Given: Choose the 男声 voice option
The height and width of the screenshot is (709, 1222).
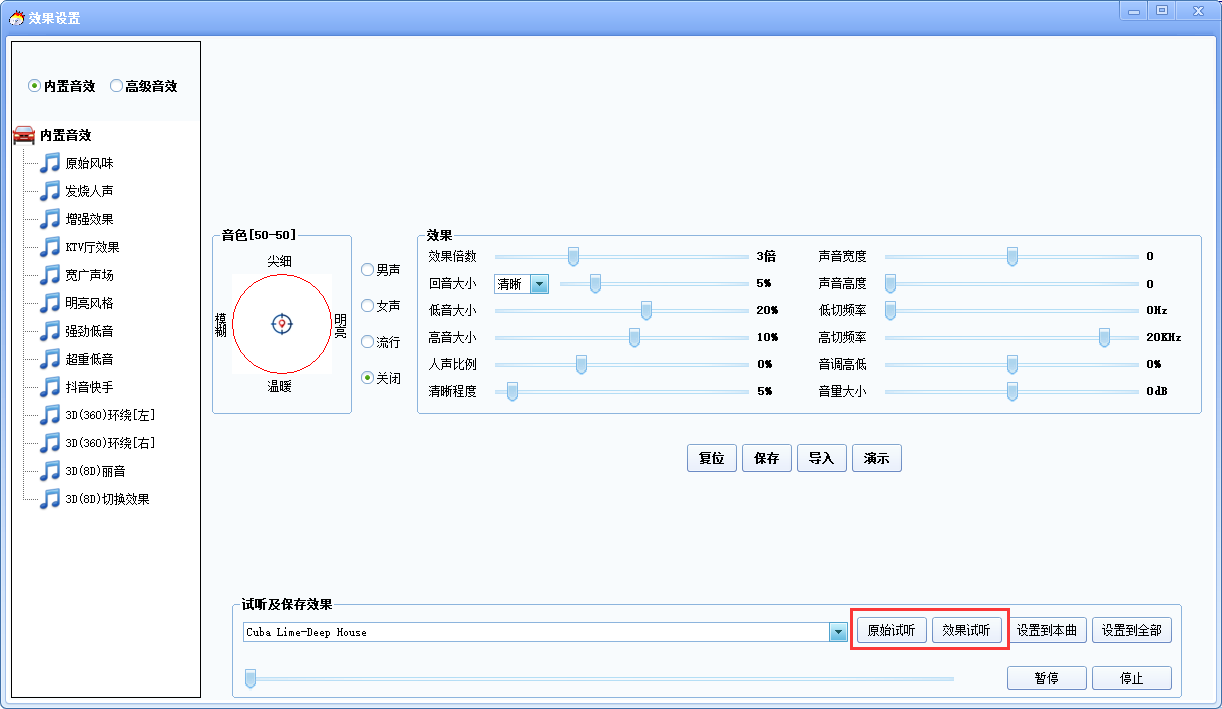Looking at the screenshot, I should point(368,270).
